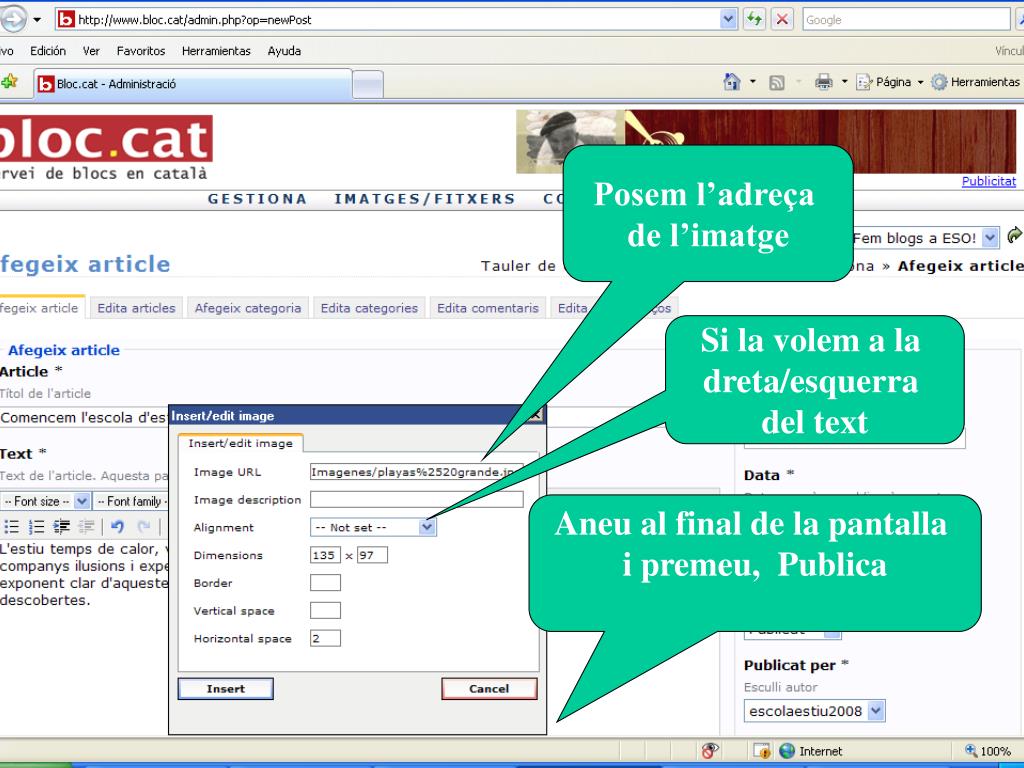Click the Home page icon
Viewport: 1024px width, 768px height.
(732, 82)
